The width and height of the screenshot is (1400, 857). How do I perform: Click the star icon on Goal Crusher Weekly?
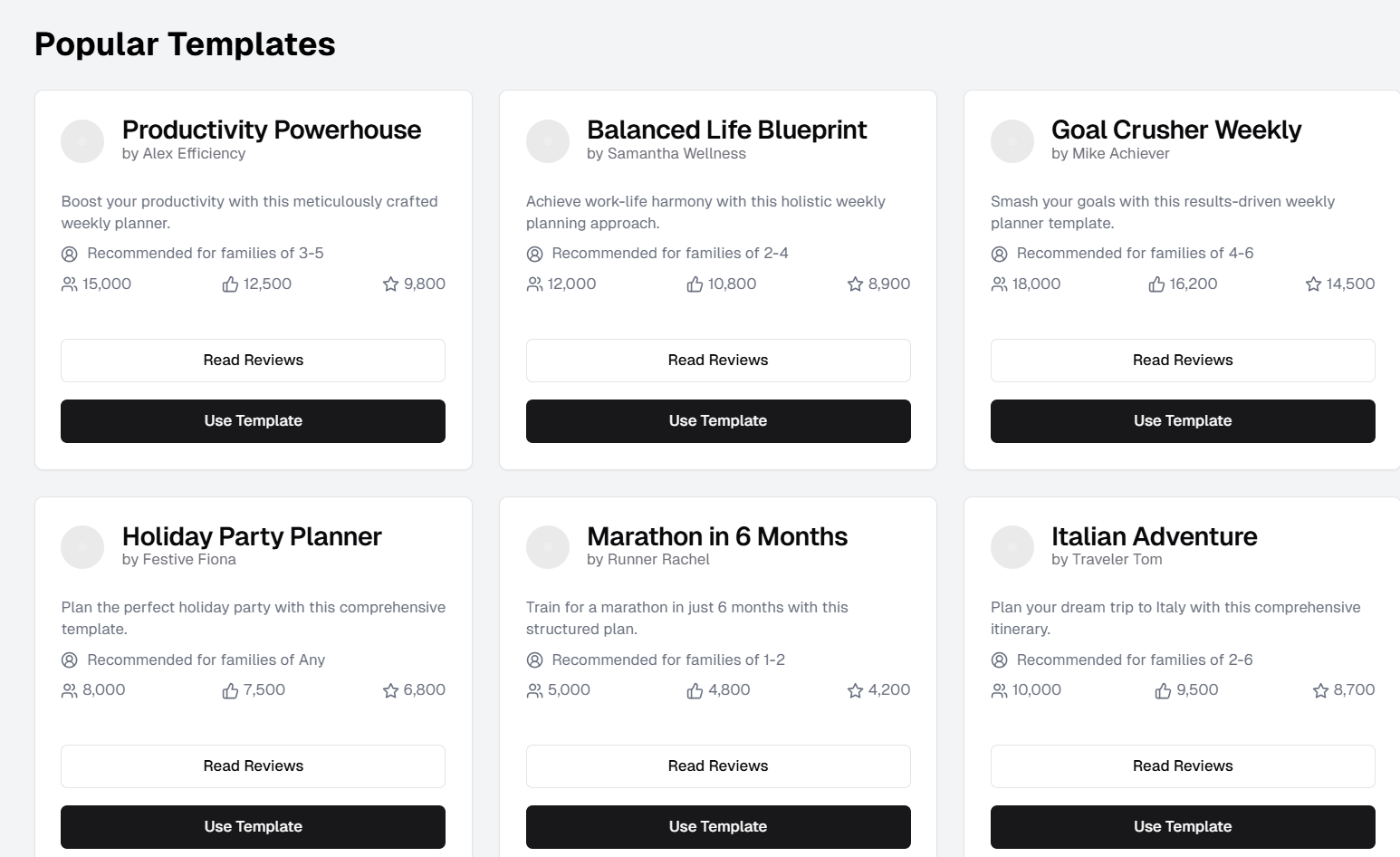[1313, 284]
